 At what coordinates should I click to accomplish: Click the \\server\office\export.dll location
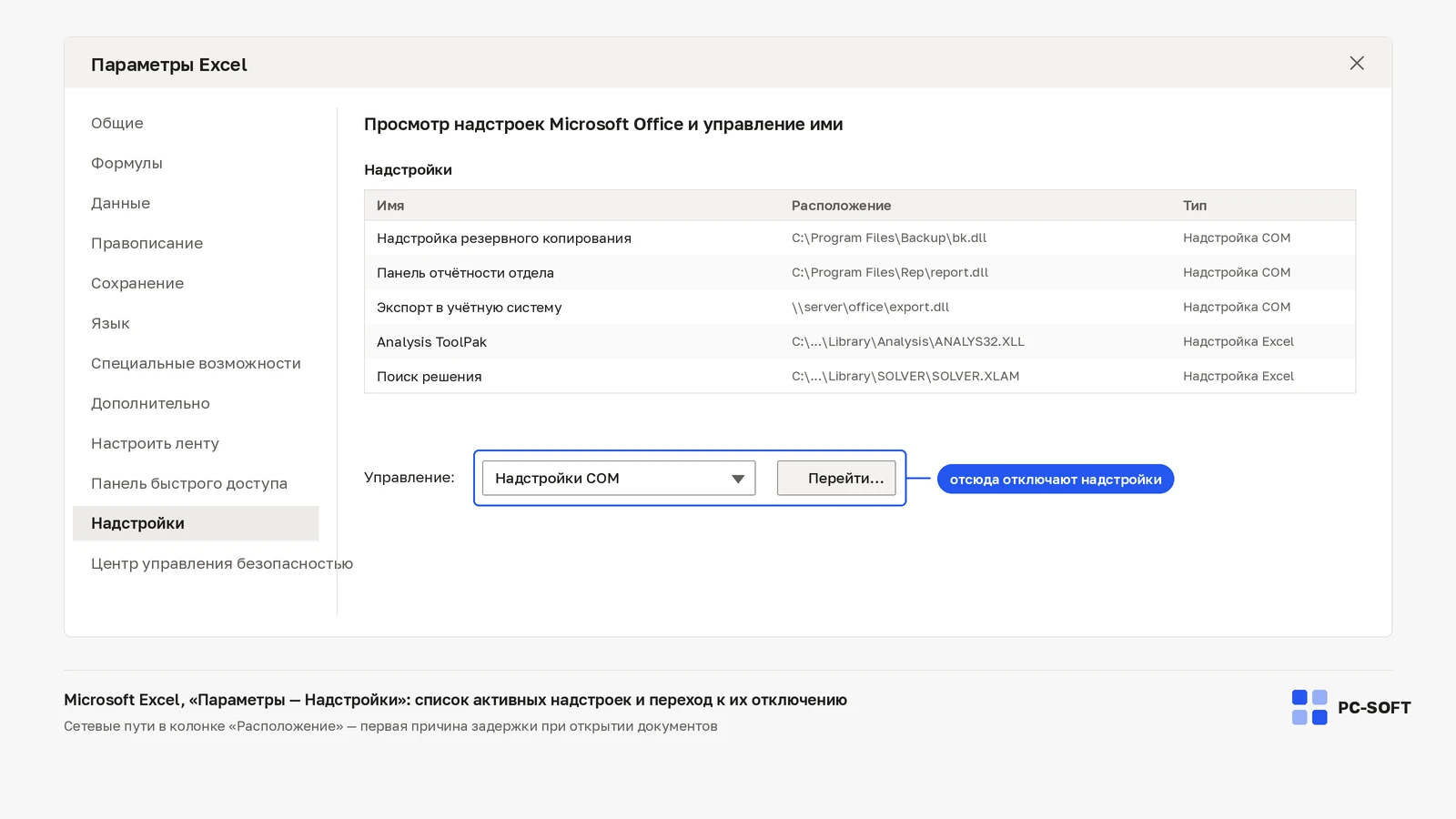[870, 307]
